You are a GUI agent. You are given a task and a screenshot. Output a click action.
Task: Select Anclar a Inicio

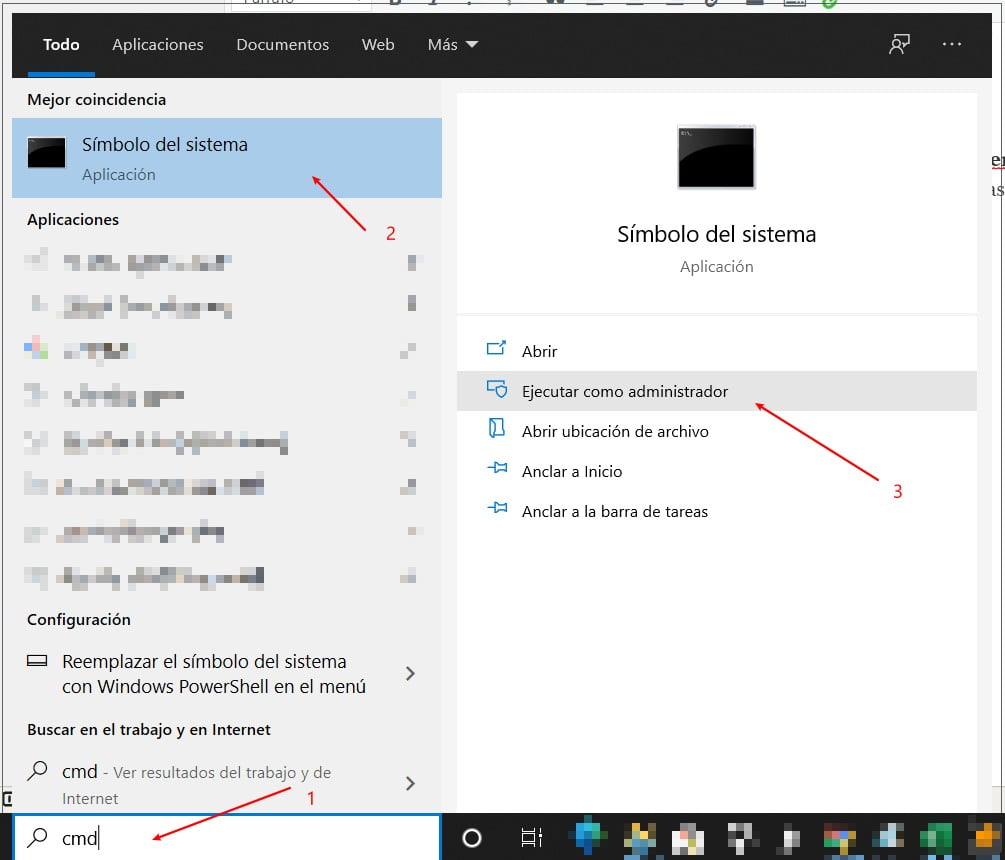717,471
